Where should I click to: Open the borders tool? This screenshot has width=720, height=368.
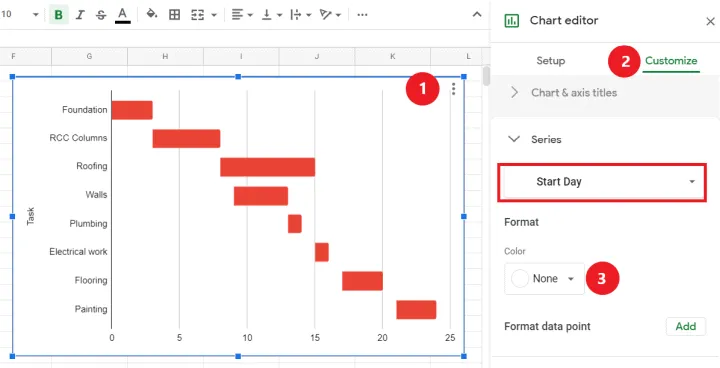click(x=174, y=15)
